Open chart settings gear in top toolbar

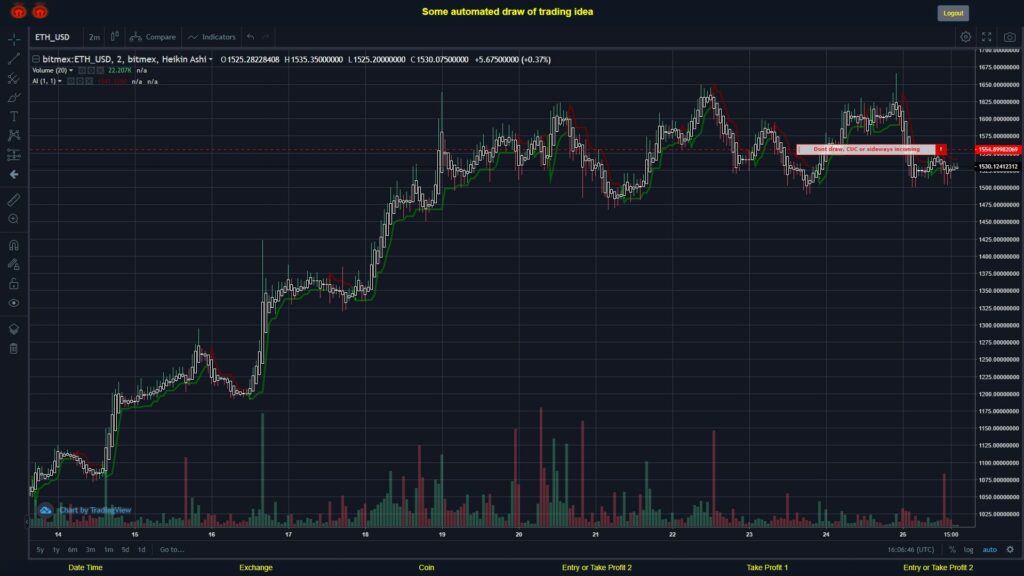coord(965,37)
